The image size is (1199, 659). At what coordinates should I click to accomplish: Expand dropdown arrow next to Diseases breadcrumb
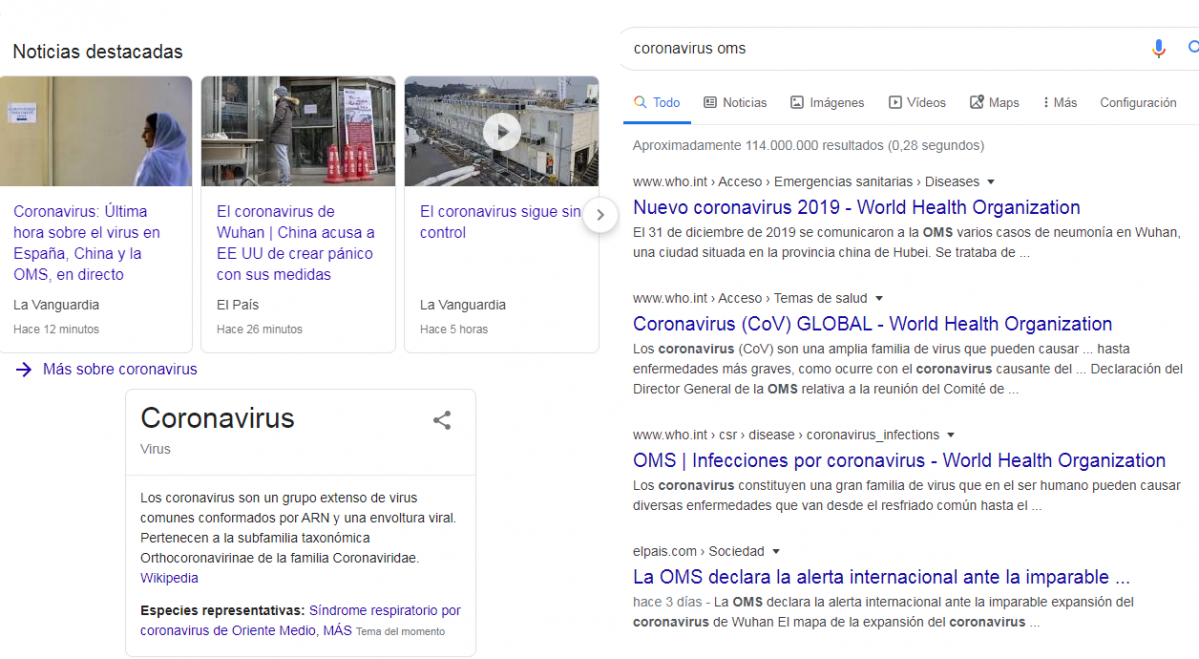click(991, 182)
